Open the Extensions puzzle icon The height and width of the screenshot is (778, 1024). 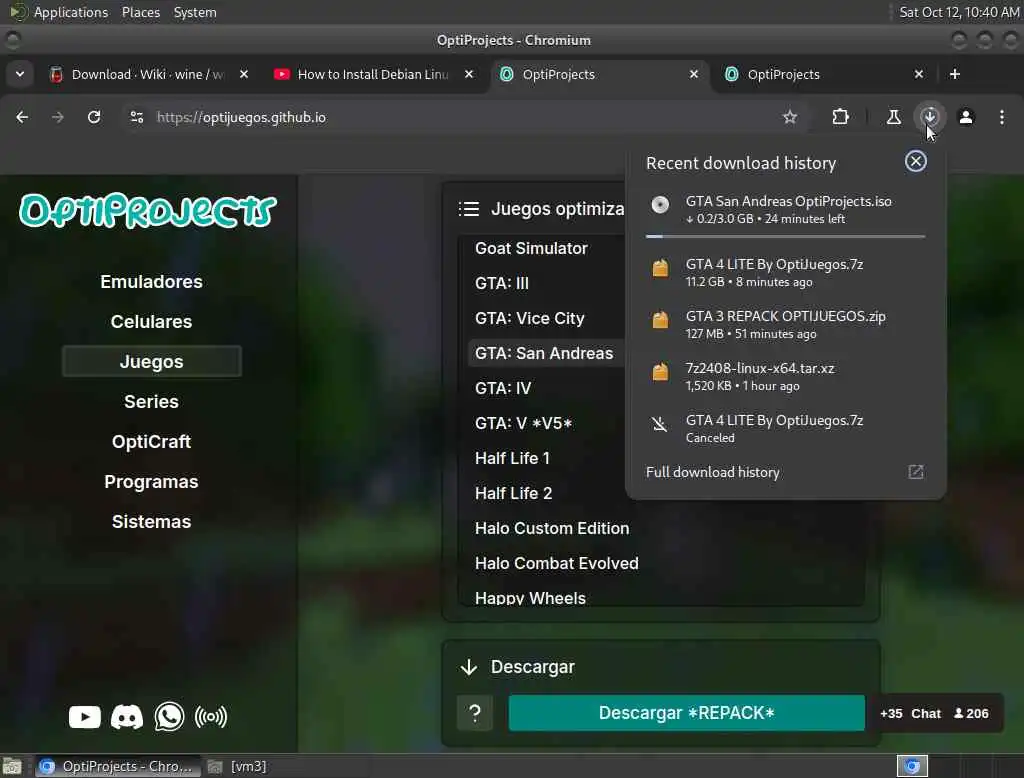(840, 117)
